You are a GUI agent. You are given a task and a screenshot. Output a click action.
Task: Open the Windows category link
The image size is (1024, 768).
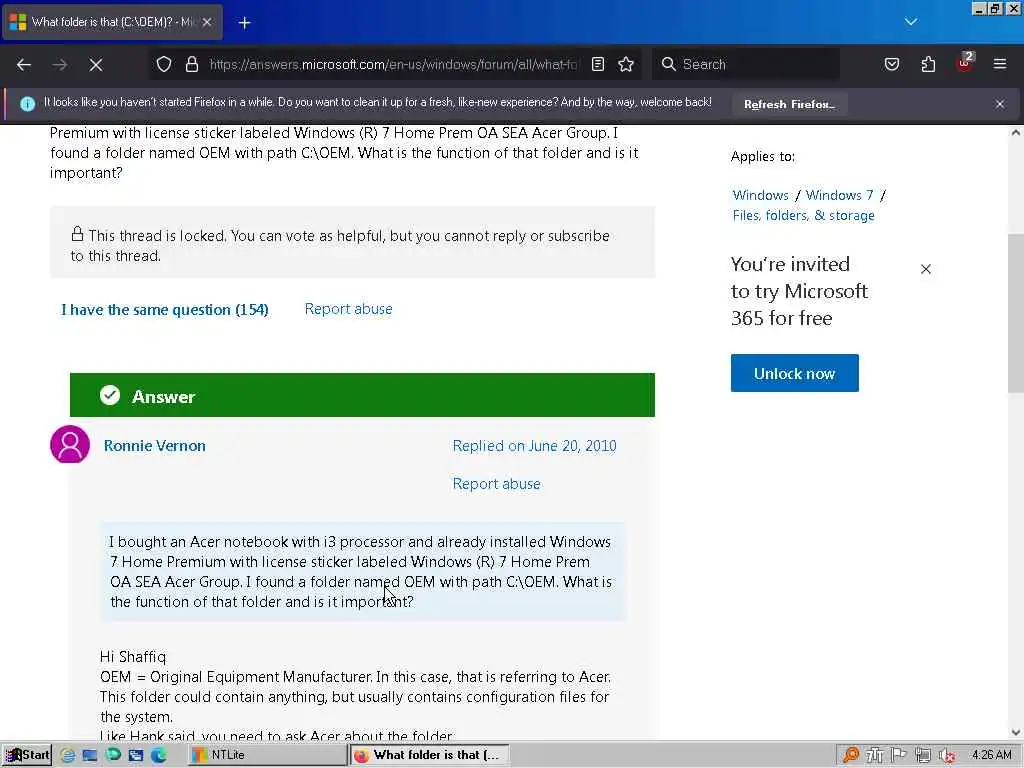760,195
